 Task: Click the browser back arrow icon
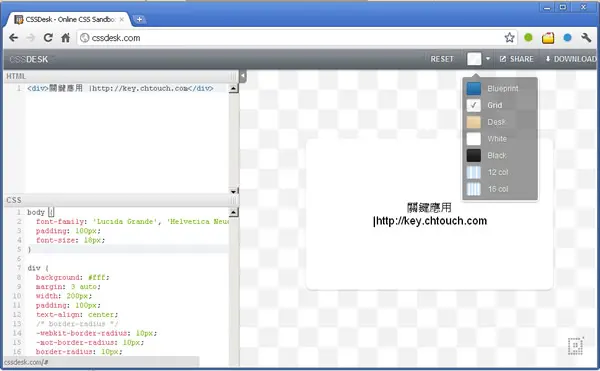pos(13,37)
